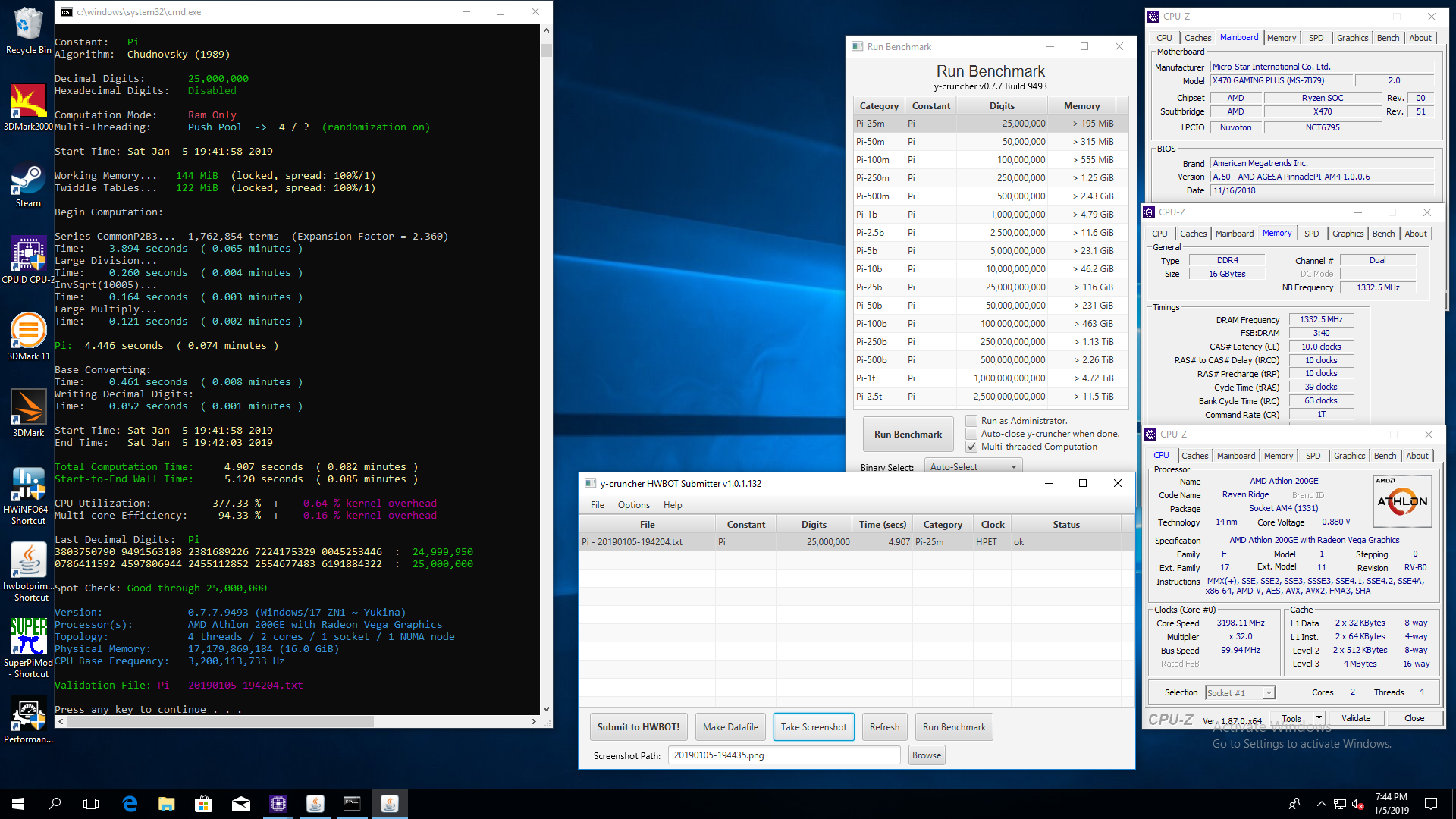
Task: Open Task View on the taskbar
Action: pyautogui.click(x=91, y=804)
